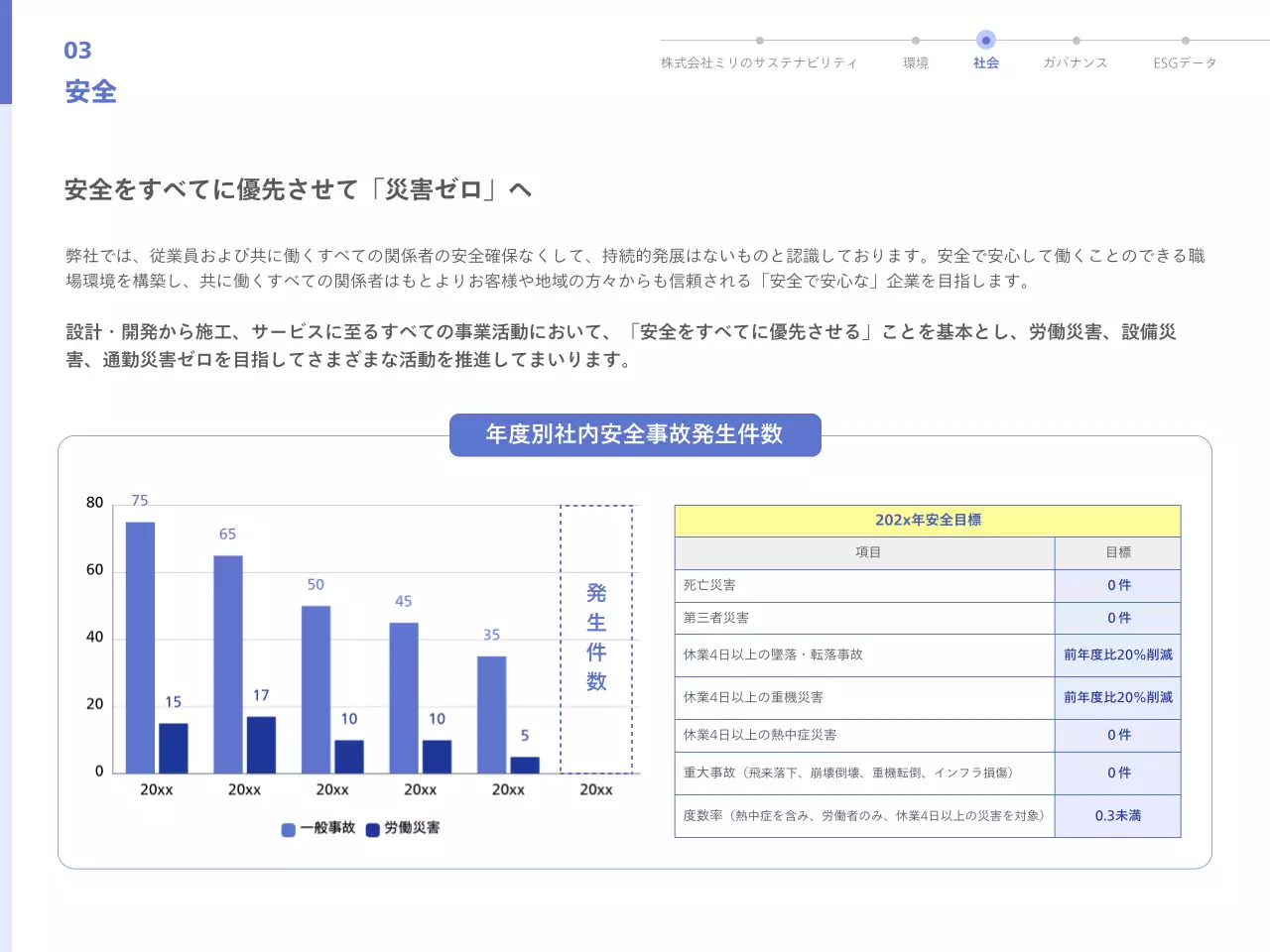Click the dot marker above ESGデータ

(x=1185, y=41)
